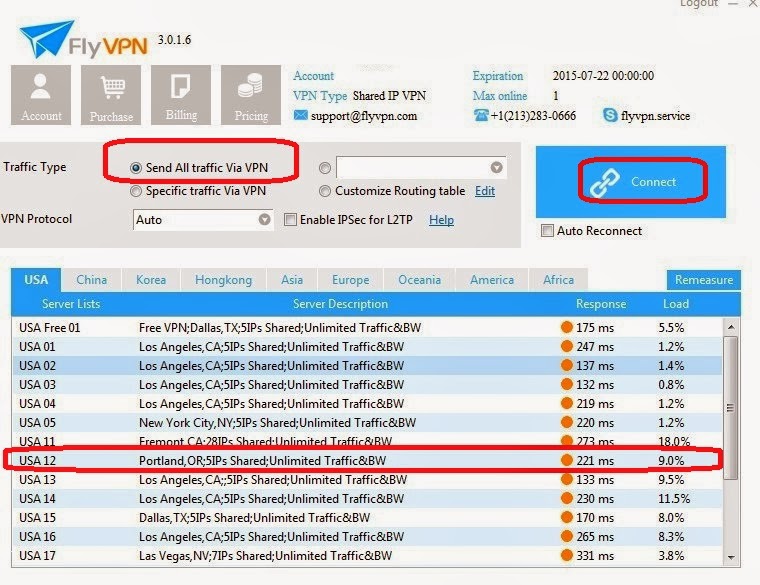Click the expiration date 2015-07-22 00:00:00

click(x=603, y=76)
